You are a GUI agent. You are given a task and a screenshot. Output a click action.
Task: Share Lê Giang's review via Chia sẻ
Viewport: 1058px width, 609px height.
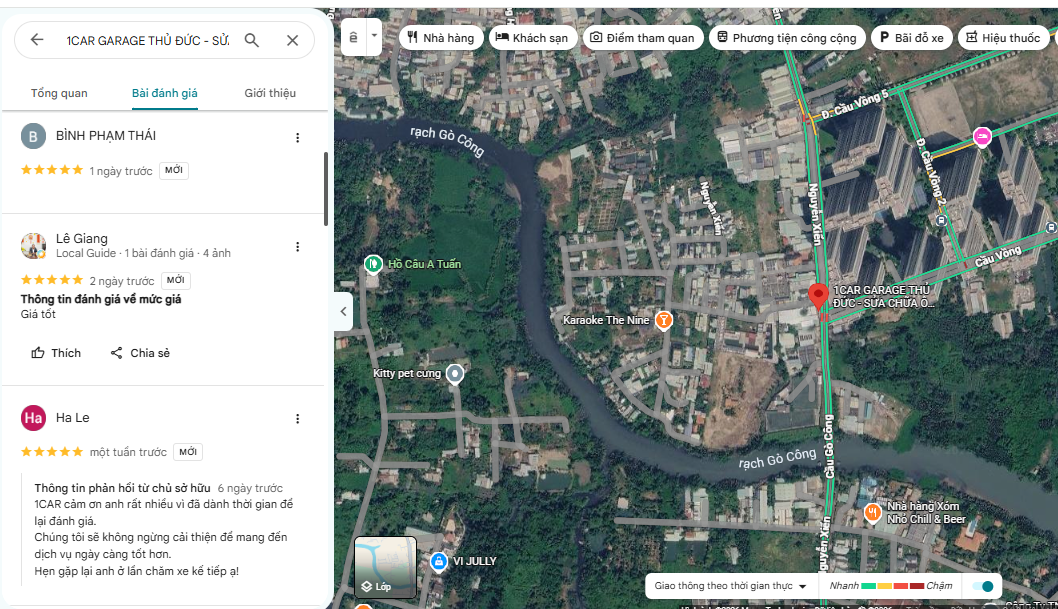(x=140, y=353)
